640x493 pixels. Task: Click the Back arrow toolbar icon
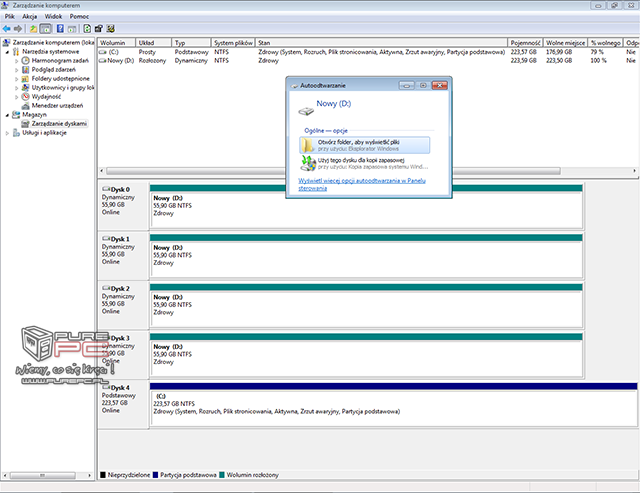coord(9,30)
